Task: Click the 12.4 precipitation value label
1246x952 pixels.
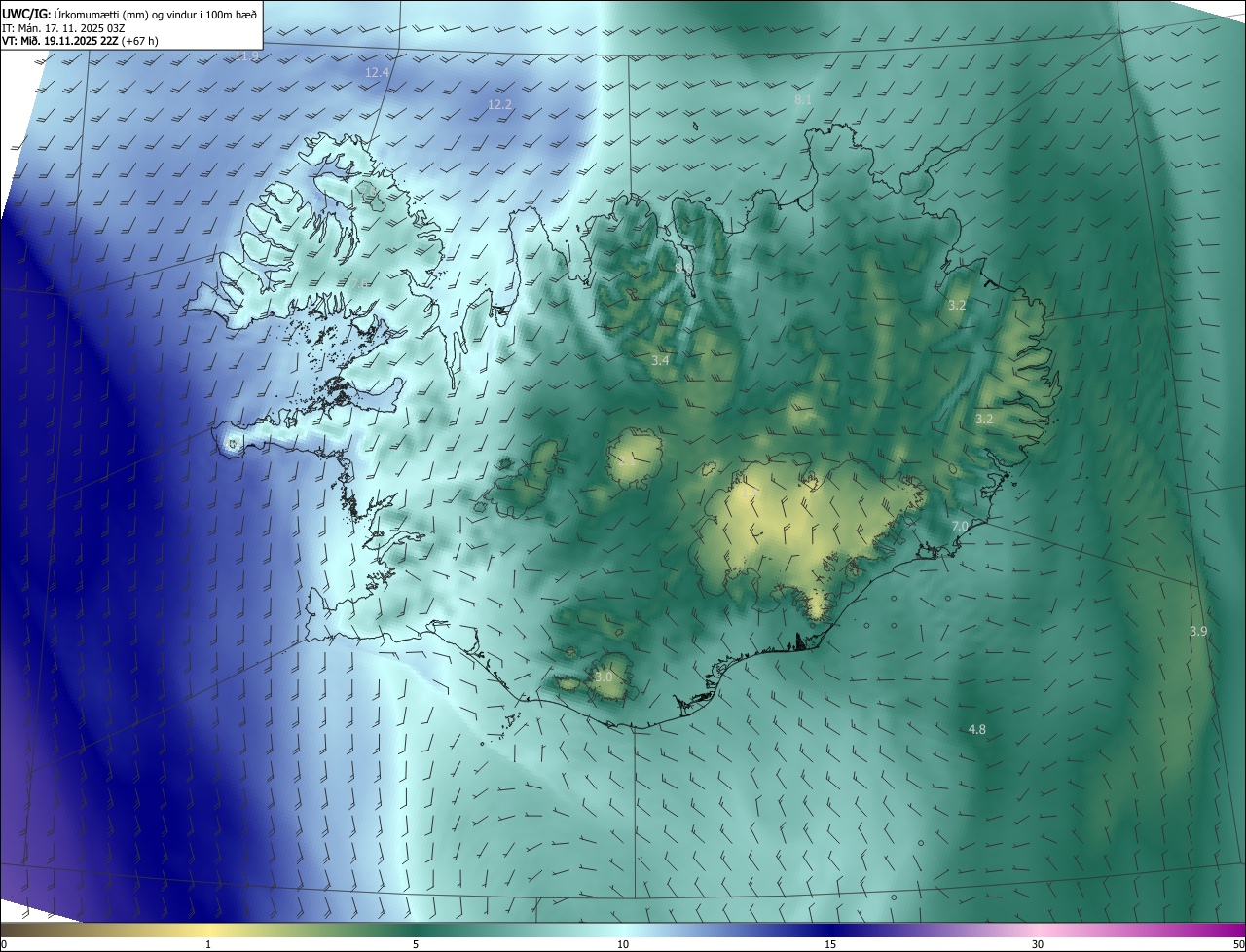Action: click(377, 73)
